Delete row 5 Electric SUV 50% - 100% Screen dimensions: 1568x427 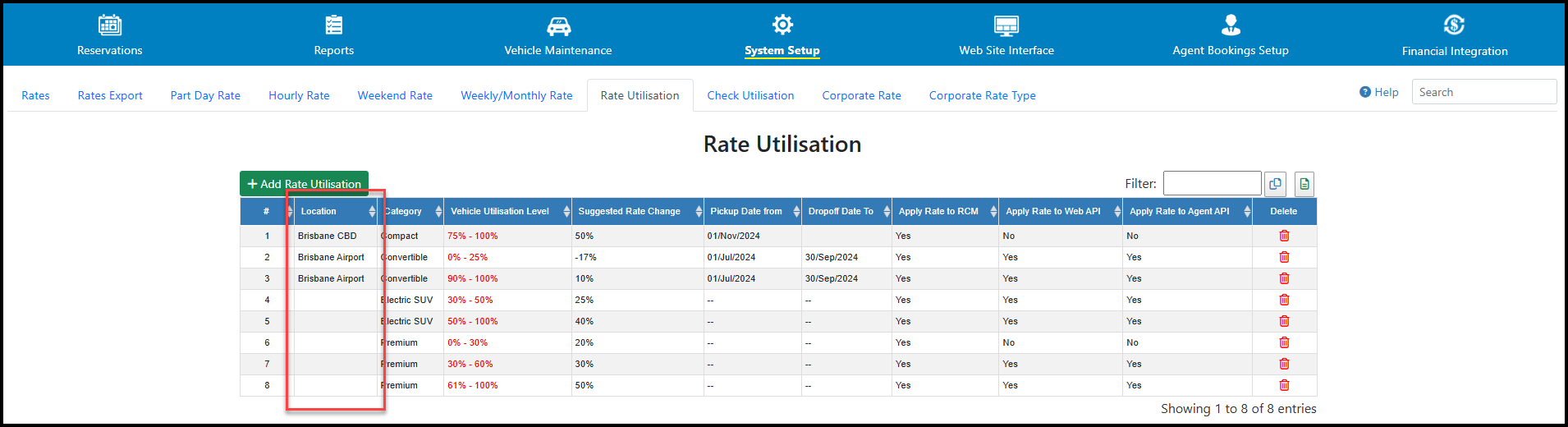[1284, 321]
